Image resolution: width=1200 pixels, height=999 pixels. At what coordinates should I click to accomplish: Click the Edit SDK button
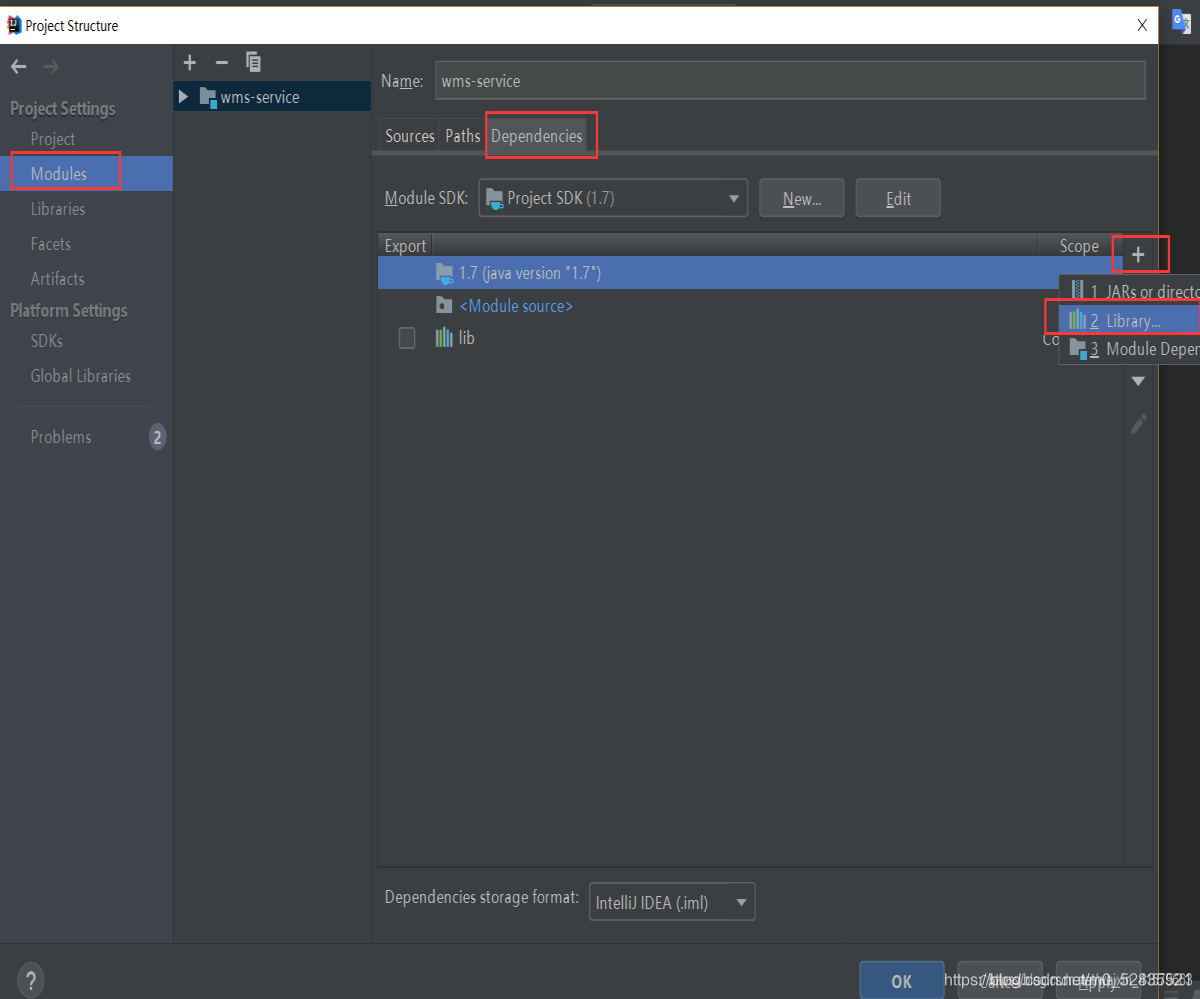point(898,198)
